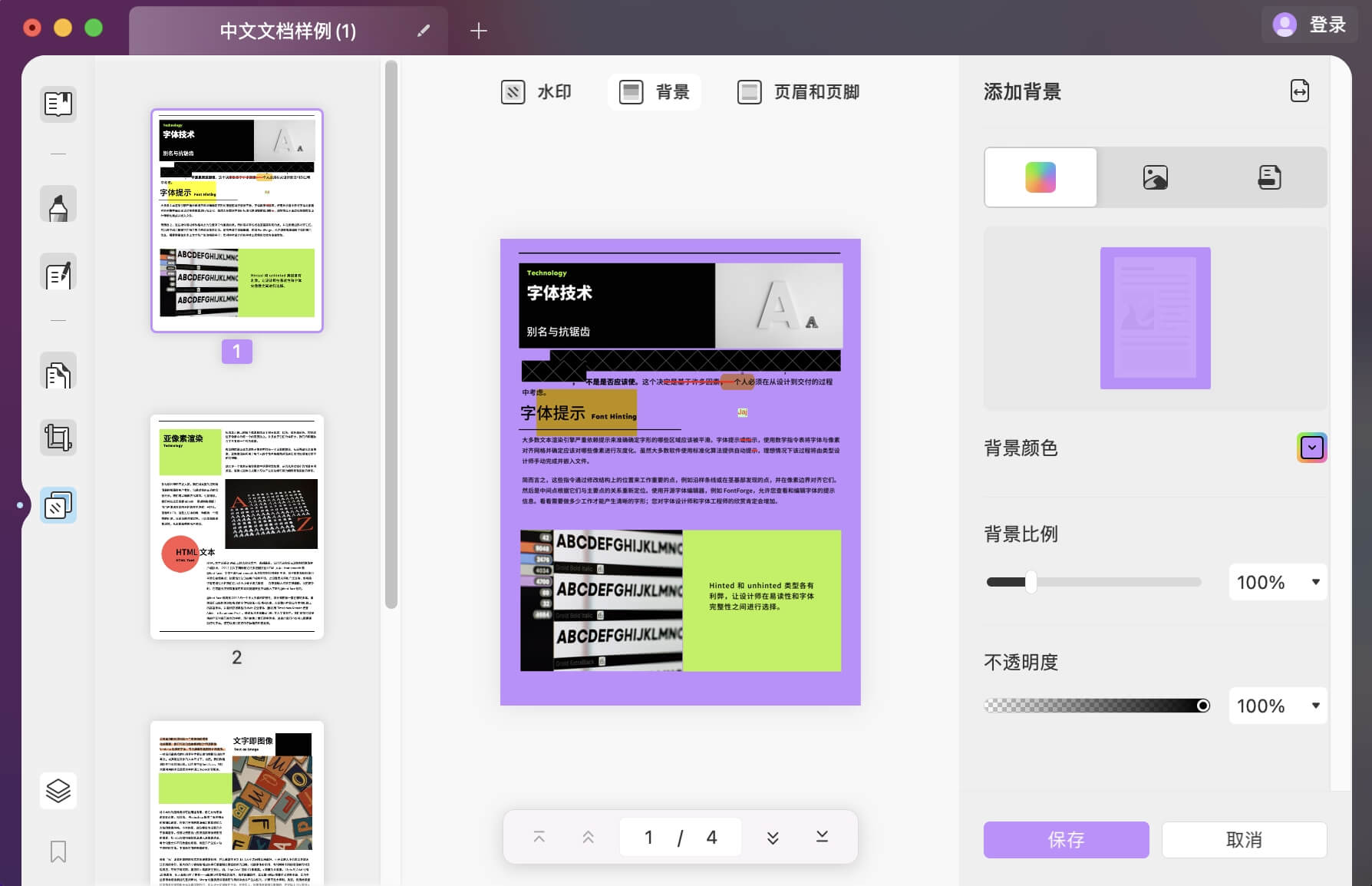Switch to the 水印 tab
The width and height of the screenshot is (1372, 886).
click(x=536, y=92)
